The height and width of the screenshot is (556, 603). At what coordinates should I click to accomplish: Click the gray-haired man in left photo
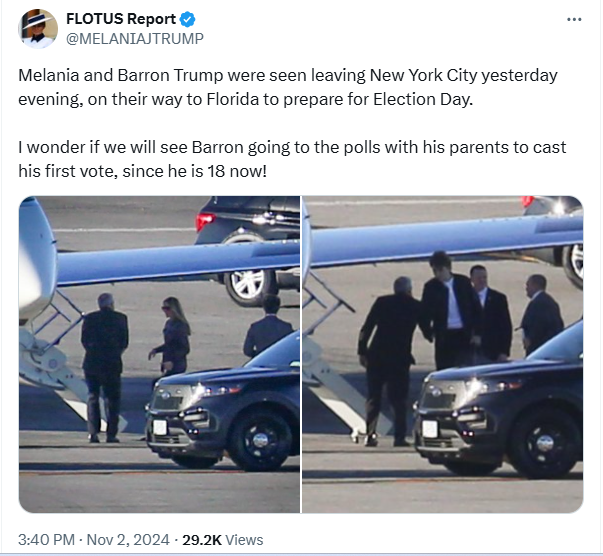[x=104, y=367]
